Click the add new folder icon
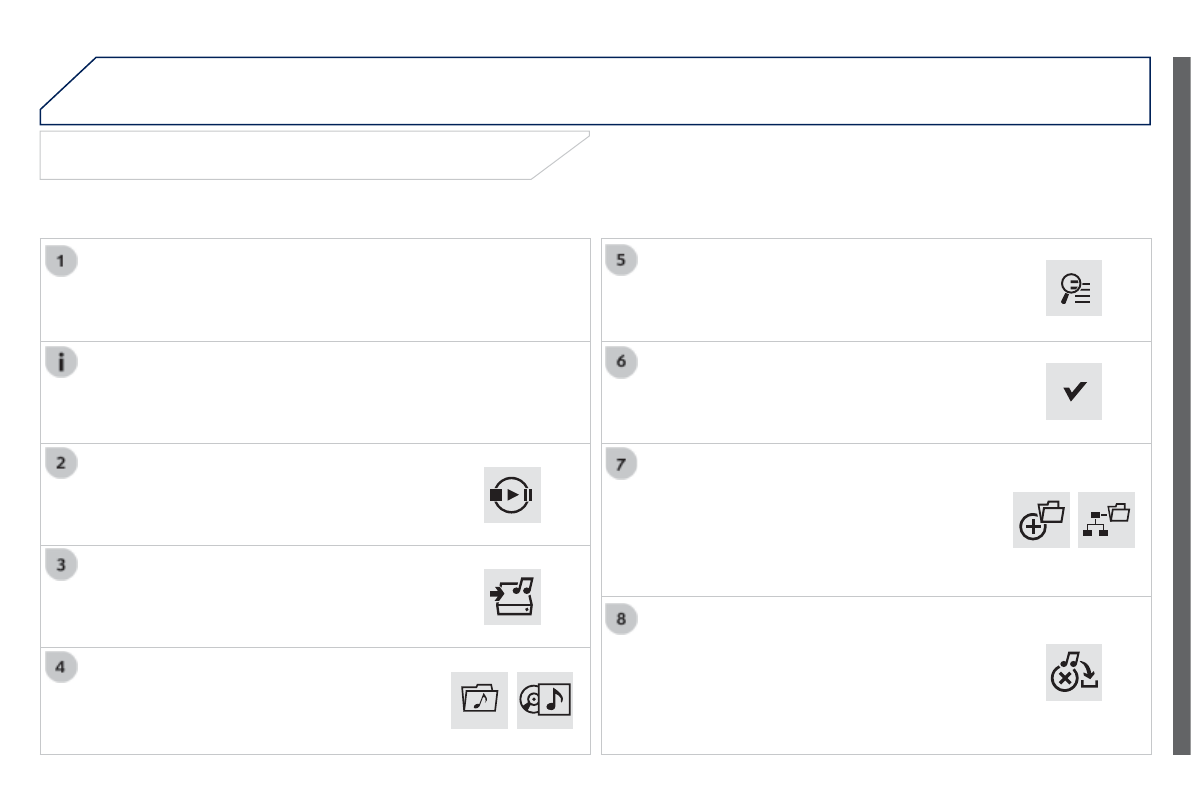The height and width of the screenshot is (794, 1191). click(1041, 520)
